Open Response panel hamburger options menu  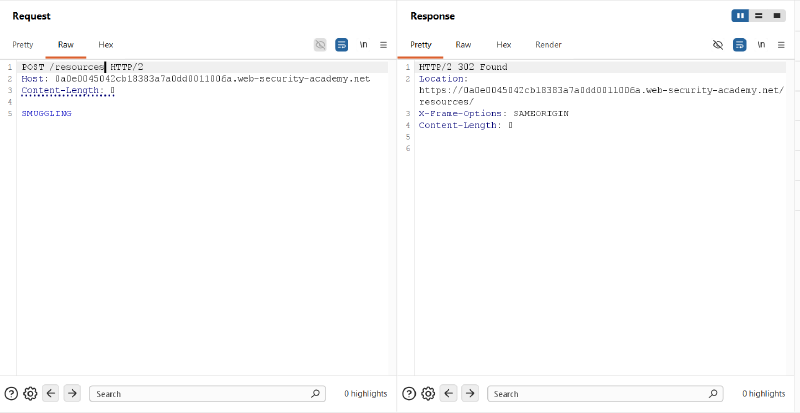(x=781, y=45)
